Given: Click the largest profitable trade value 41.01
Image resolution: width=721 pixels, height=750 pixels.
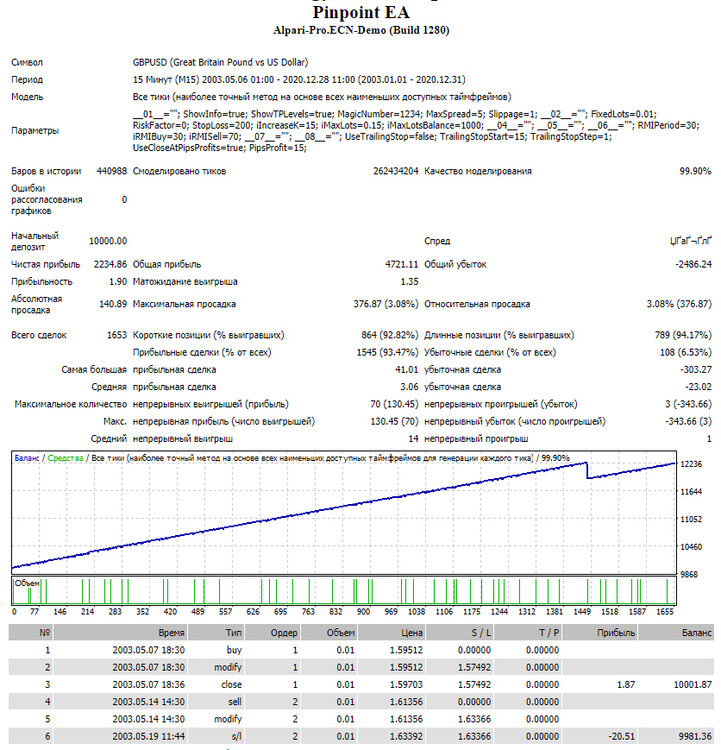Looking at the screenshot, I should pyautogui.click(x=407, y=370).
